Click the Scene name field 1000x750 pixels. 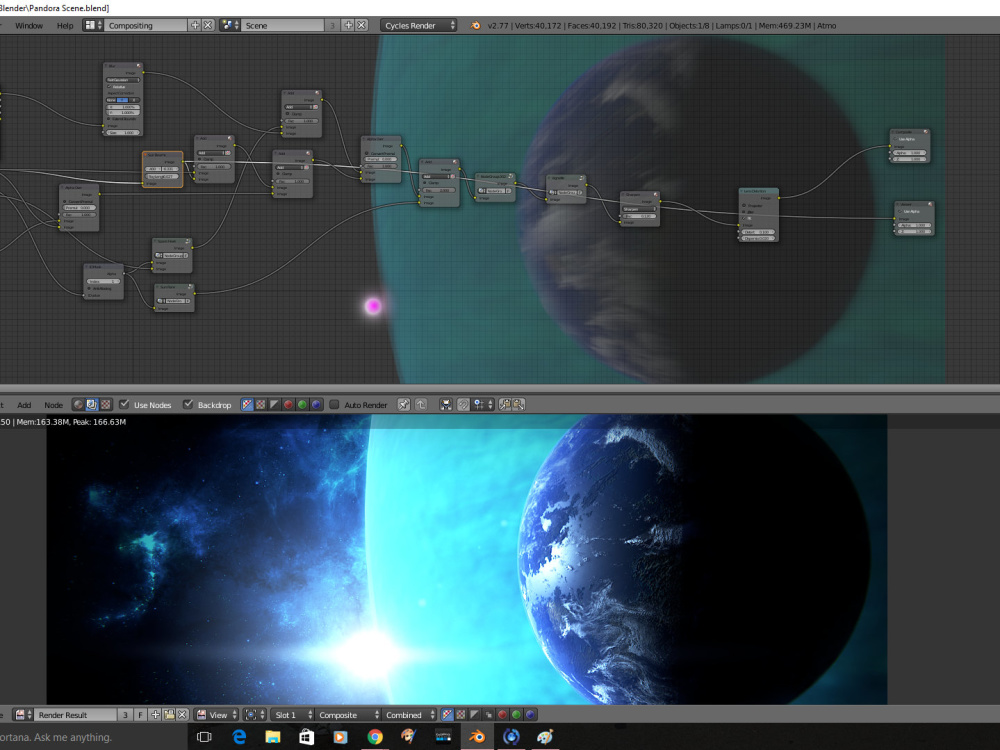[x=283, y=26]
